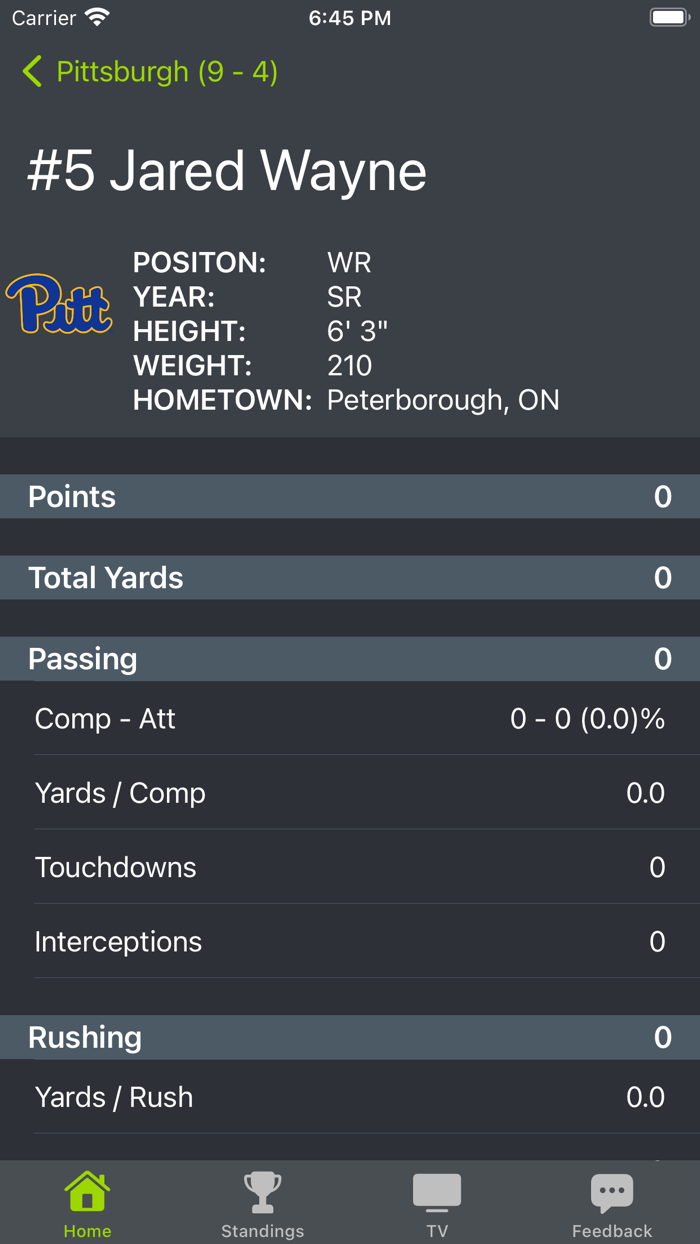This screenshot has height=1244, width=700.
Task: Collapse the Total Yards section
Action: pyautogui.click(x=350, y=577)
